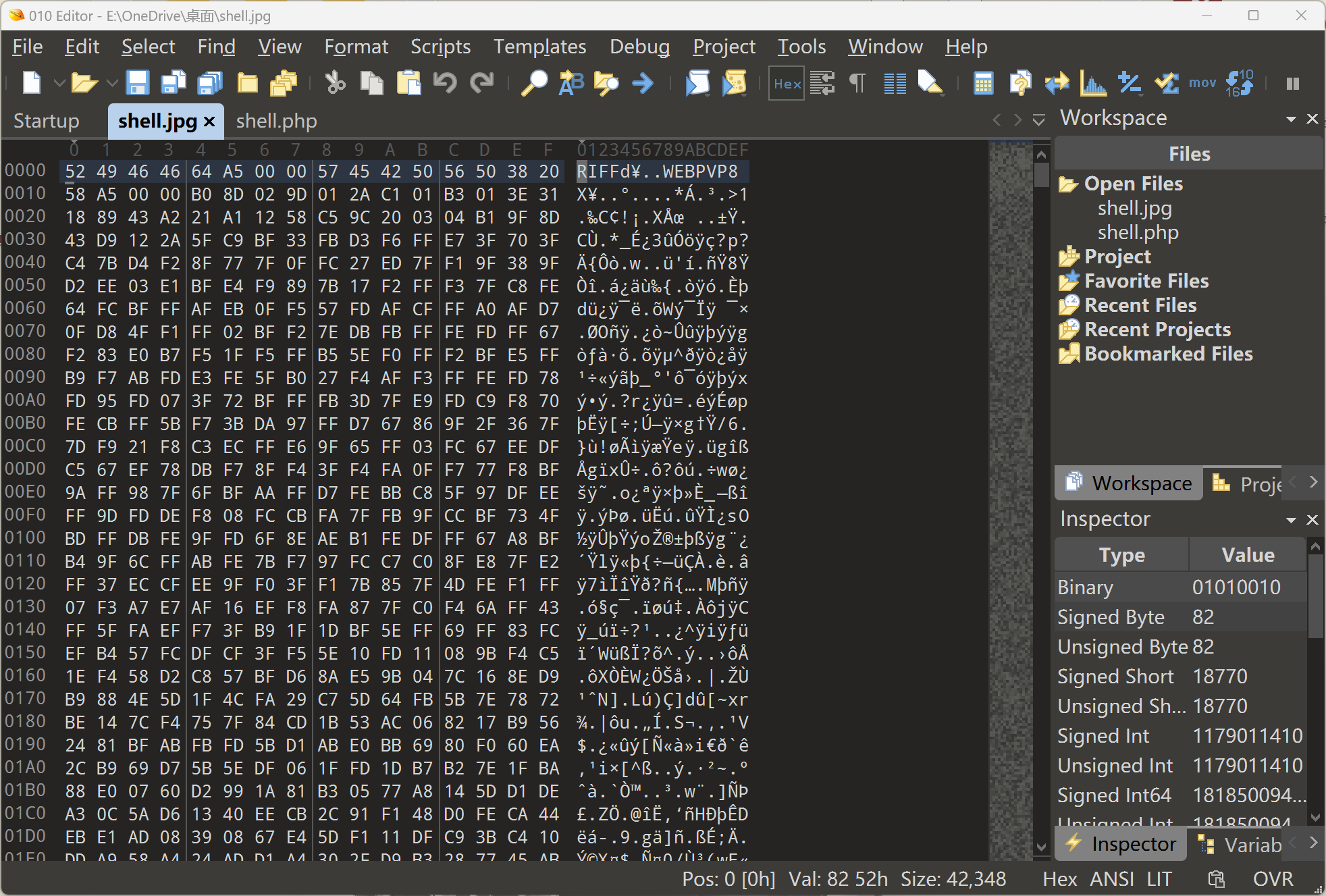1326x896 pixels.
Task: Open the Disassembler mov icon
Action: tap(1202, 83)
